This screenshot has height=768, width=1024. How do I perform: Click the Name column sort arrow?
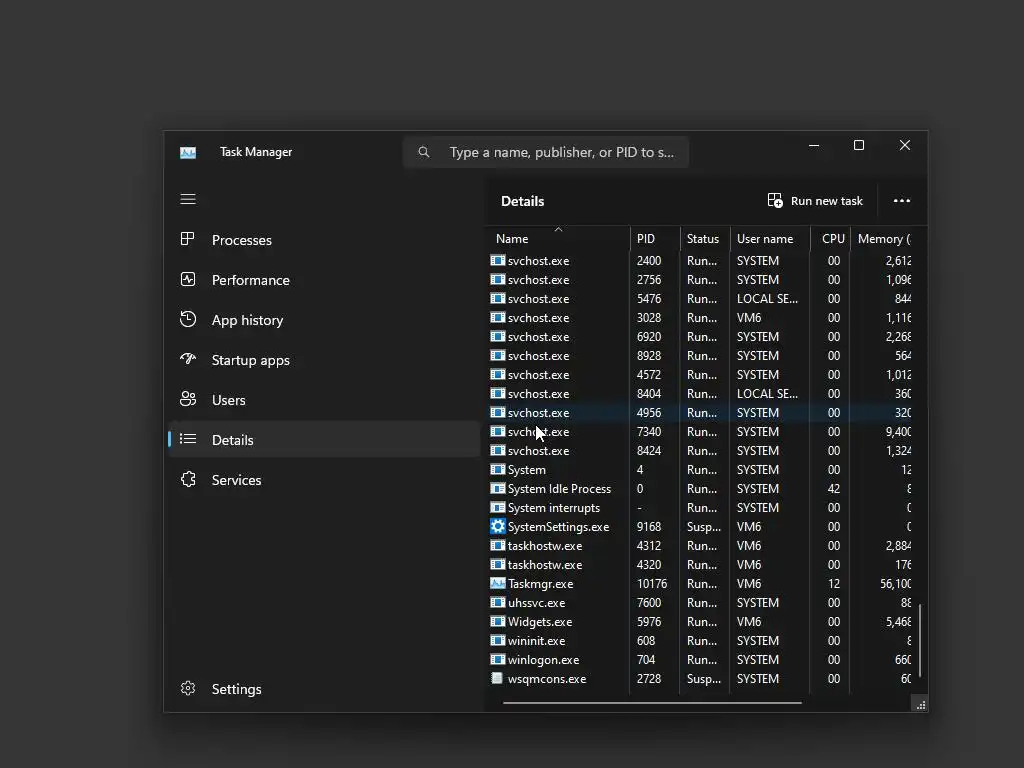pos(558,229)
